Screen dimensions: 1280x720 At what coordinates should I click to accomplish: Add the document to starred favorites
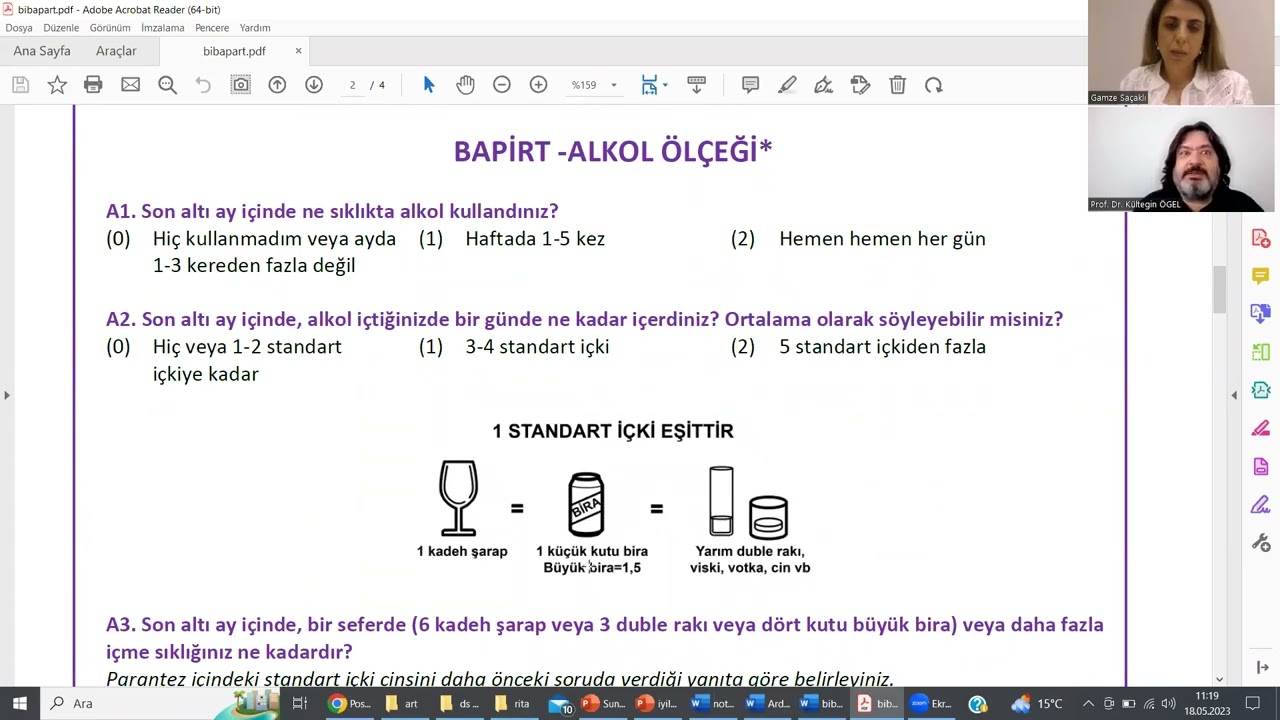click(57, 85)
